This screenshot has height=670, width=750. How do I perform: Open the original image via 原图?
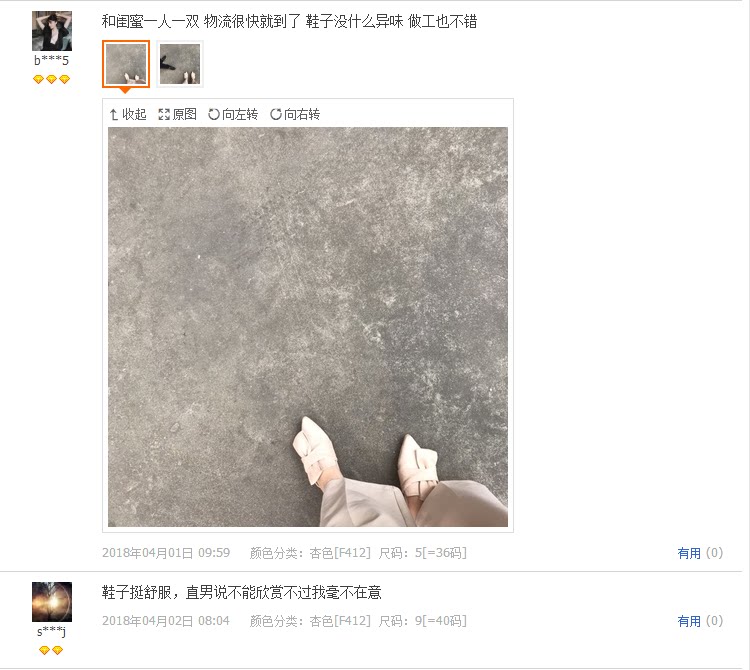click(x=177, y=114)
